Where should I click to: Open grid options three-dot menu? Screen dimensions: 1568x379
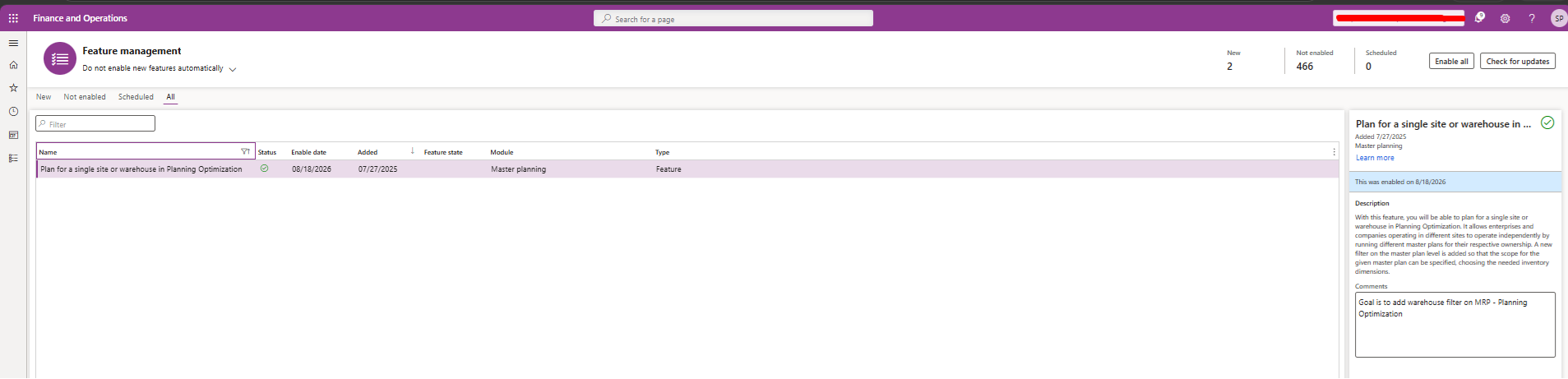click(1334, 152)
